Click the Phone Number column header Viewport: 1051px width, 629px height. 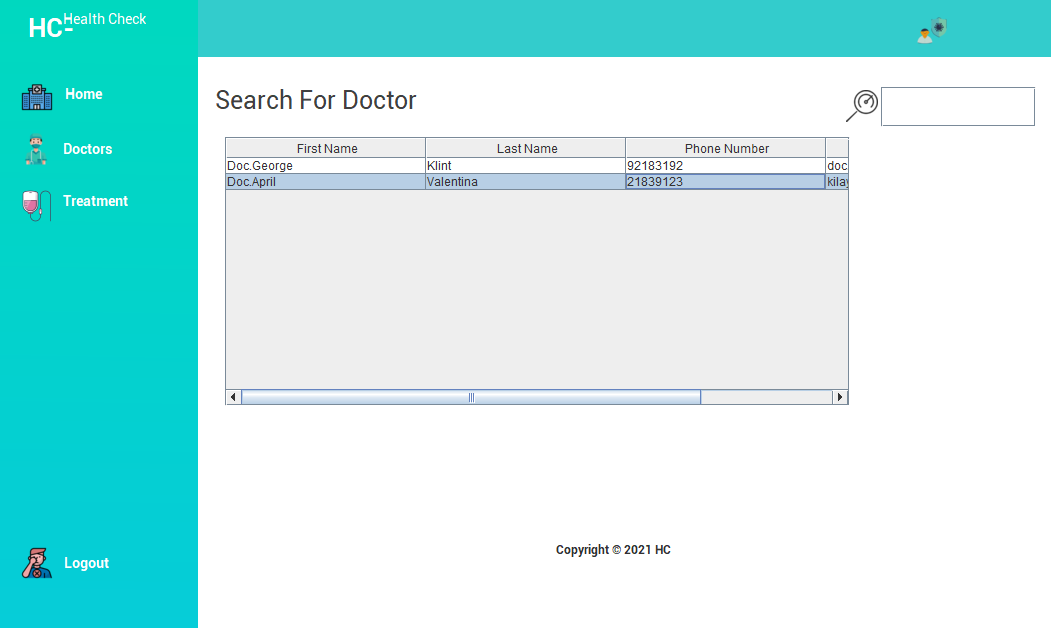[x=726, y=148]
